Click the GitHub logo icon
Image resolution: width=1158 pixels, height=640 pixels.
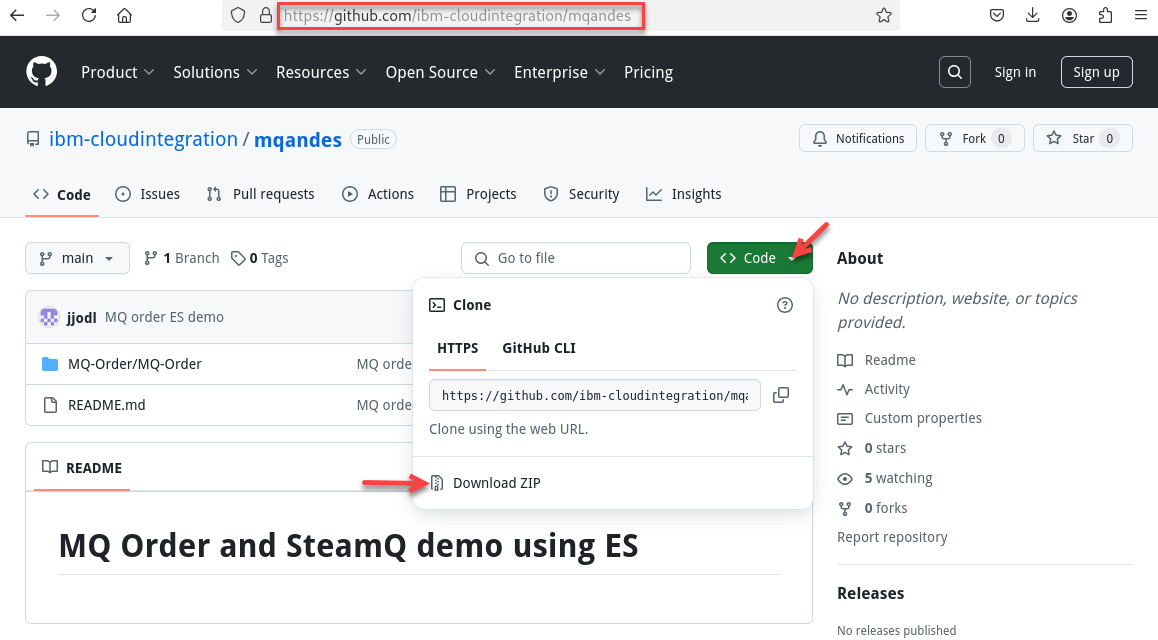pos(41,72)
